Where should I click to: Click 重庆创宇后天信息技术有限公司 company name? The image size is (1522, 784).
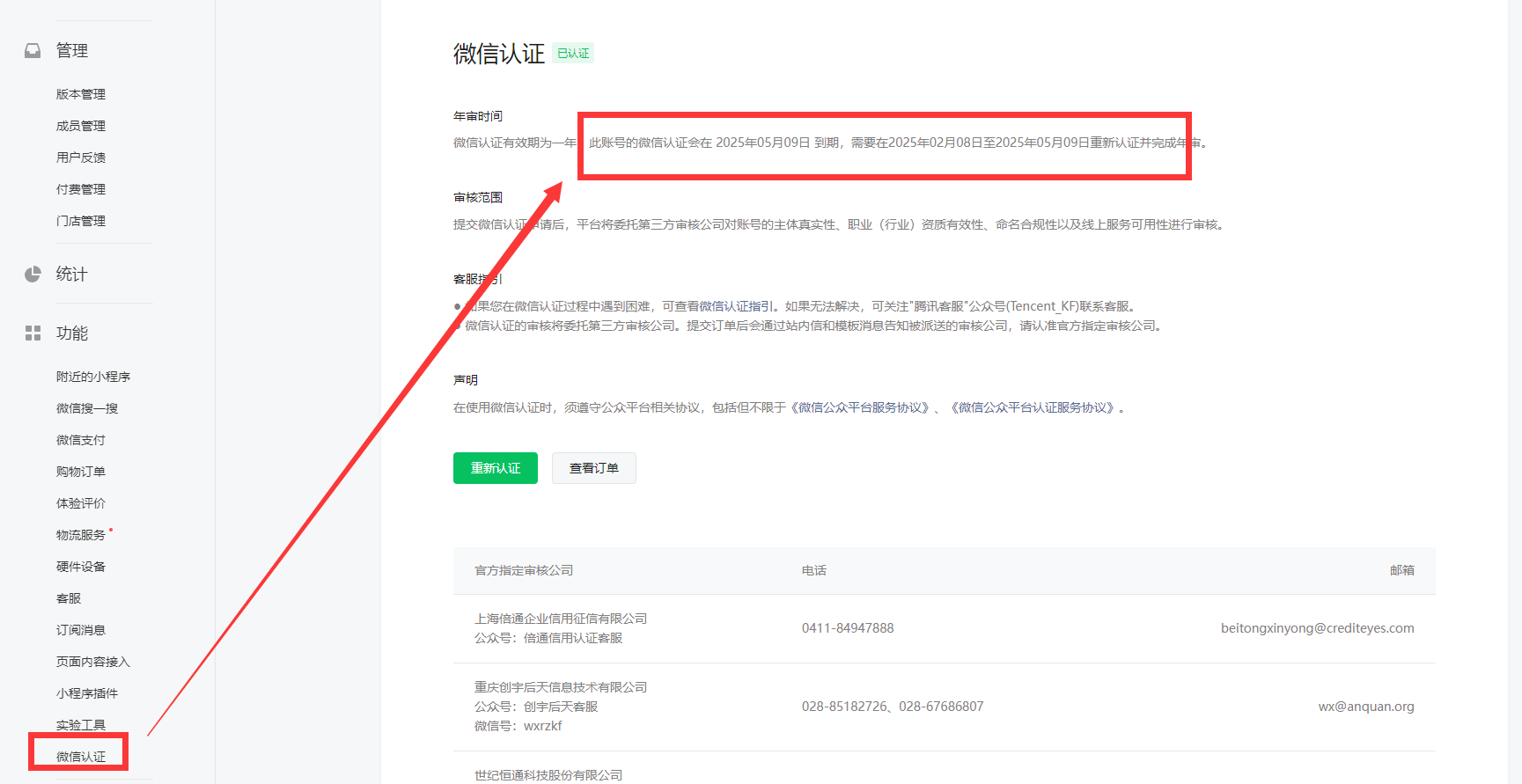click(561, 687)
